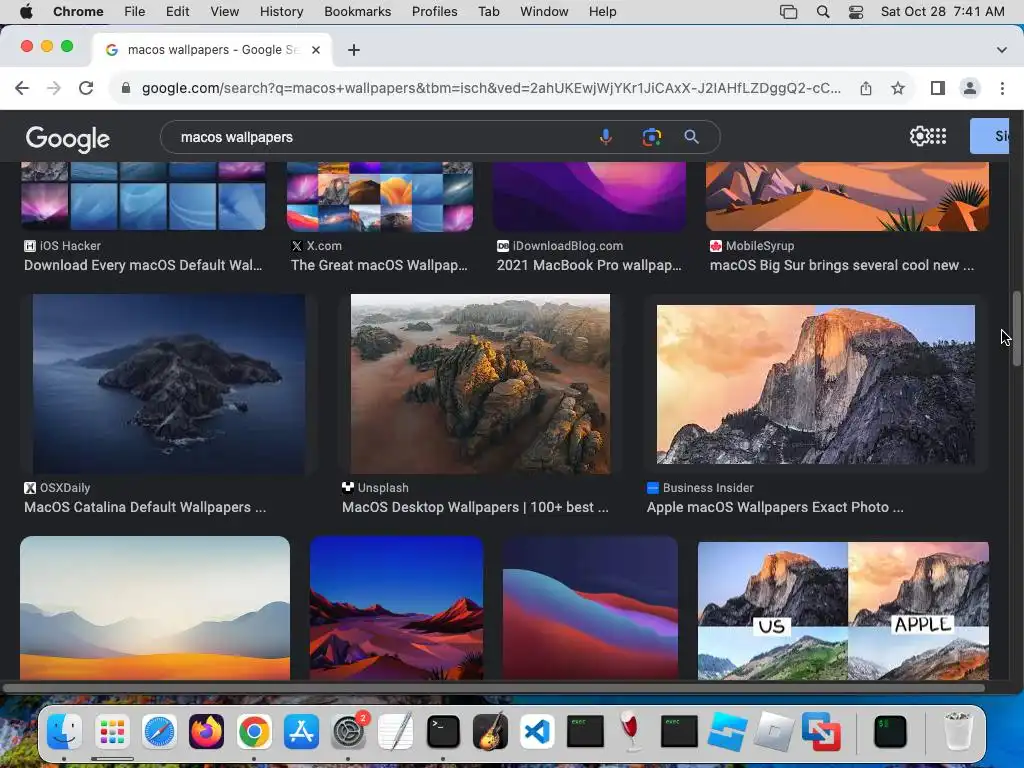Focus the Chrome address bar URL
The image size is (1024, 768).
[x=491, y=88]
